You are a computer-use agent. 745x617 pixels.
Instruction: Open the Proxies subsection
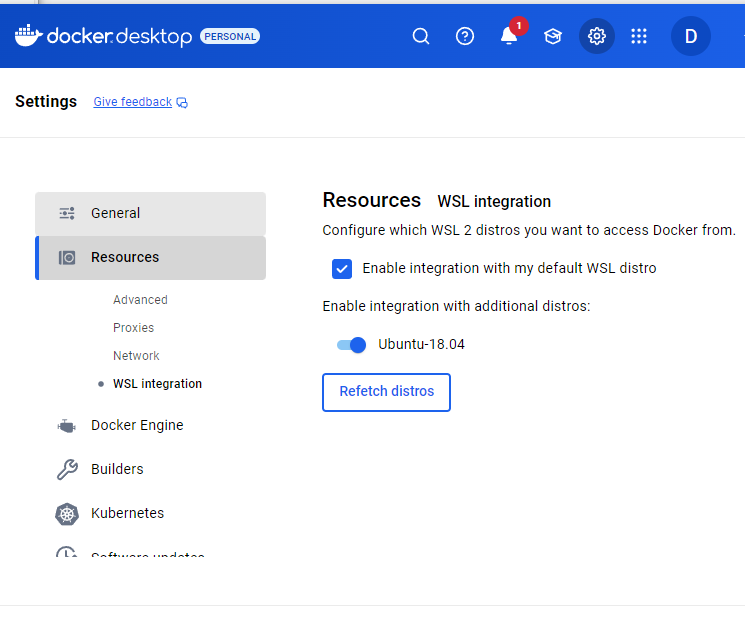pyautogui.click(x=134, y=328)
